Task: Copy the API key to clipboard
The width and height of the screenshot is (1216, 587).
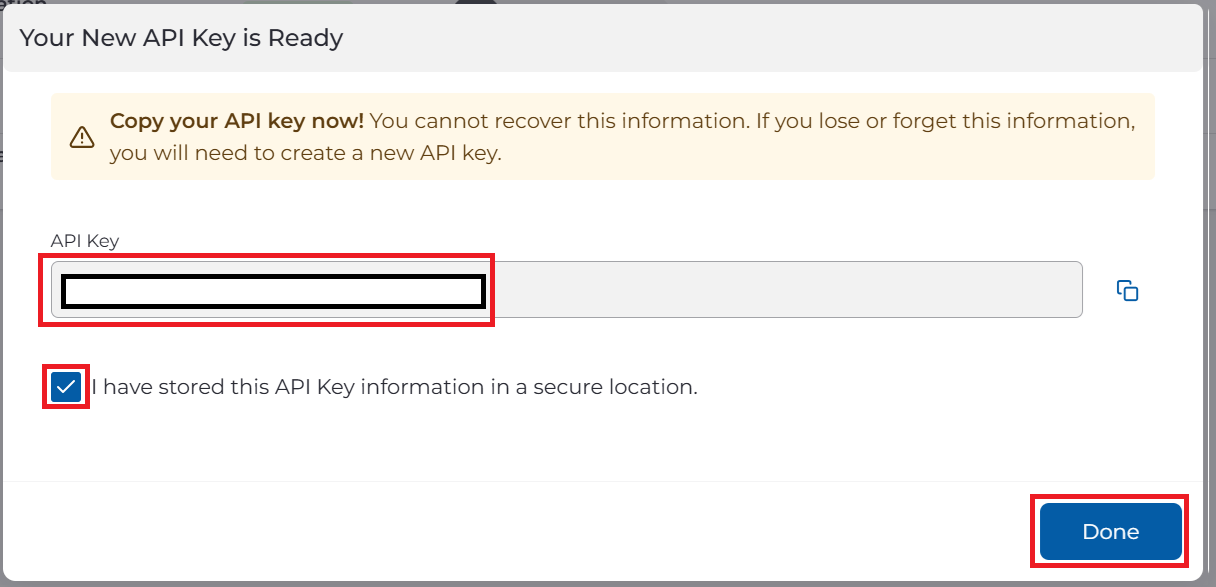Action: click(1127, 291)
